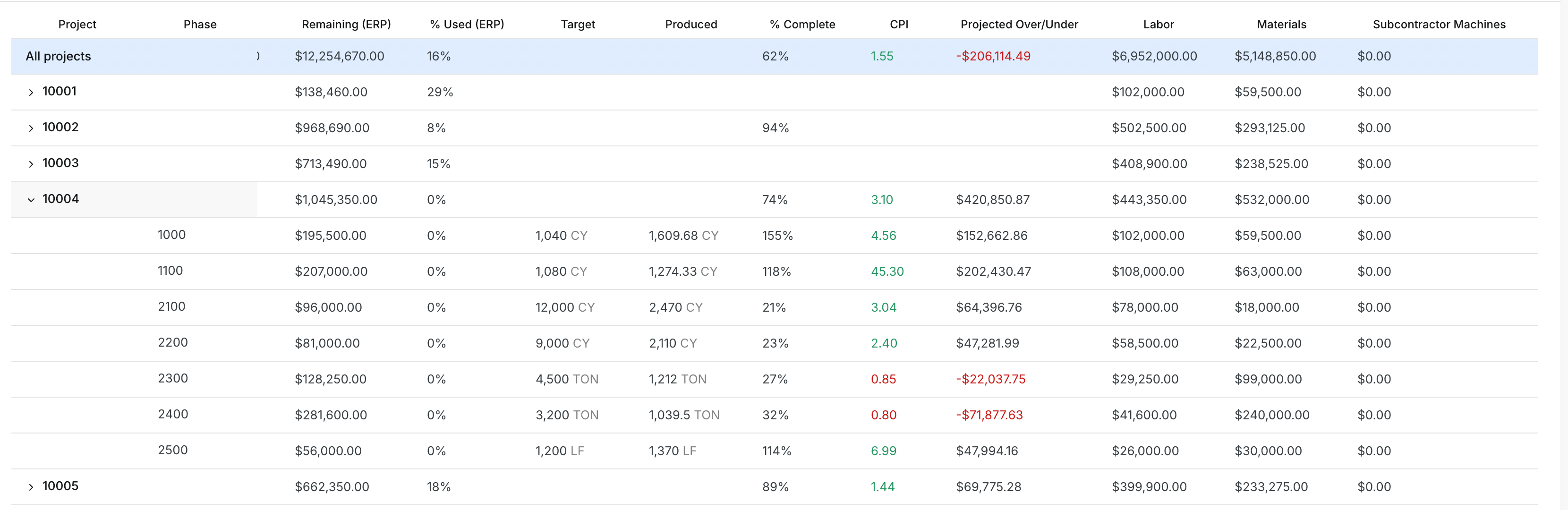Click the Labor column header
Screen dimensions: 1568x510
(x=1159, y=25)
